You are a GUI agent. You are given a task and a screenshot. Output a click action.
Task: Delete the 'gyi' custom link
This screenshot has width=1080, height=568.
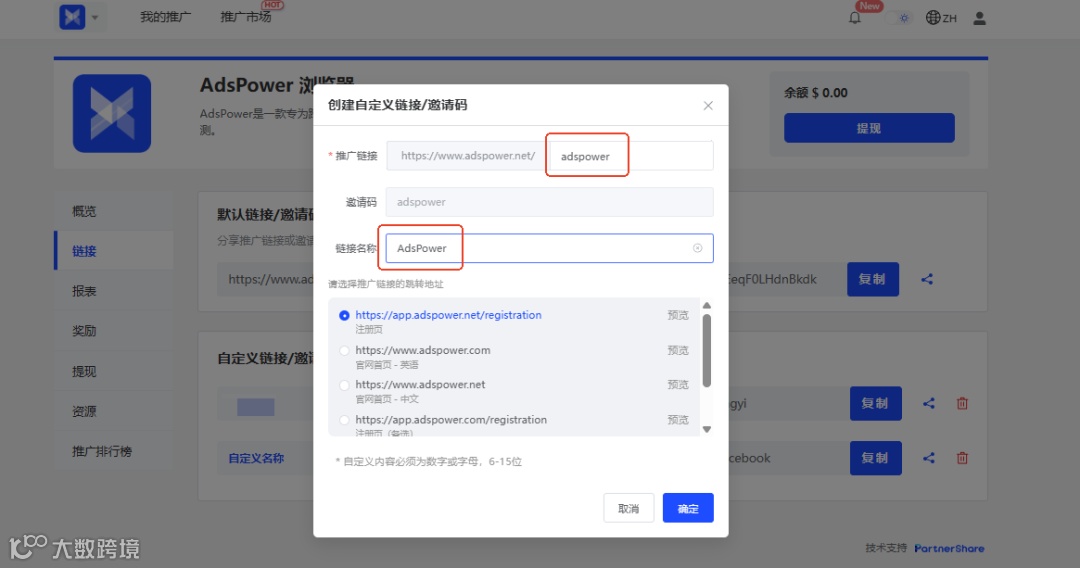pyautogui.click(x=962, y=403)
